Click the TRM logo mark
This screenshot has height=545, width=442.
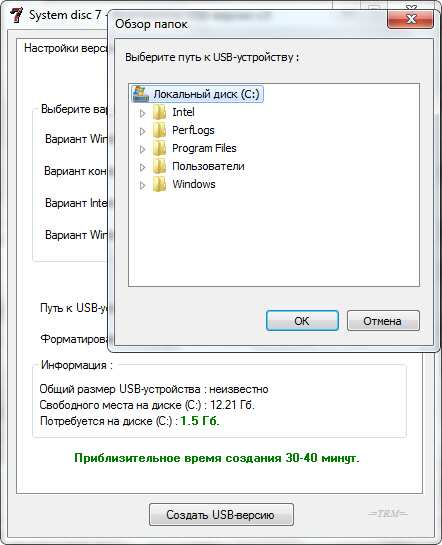point(388,513)
